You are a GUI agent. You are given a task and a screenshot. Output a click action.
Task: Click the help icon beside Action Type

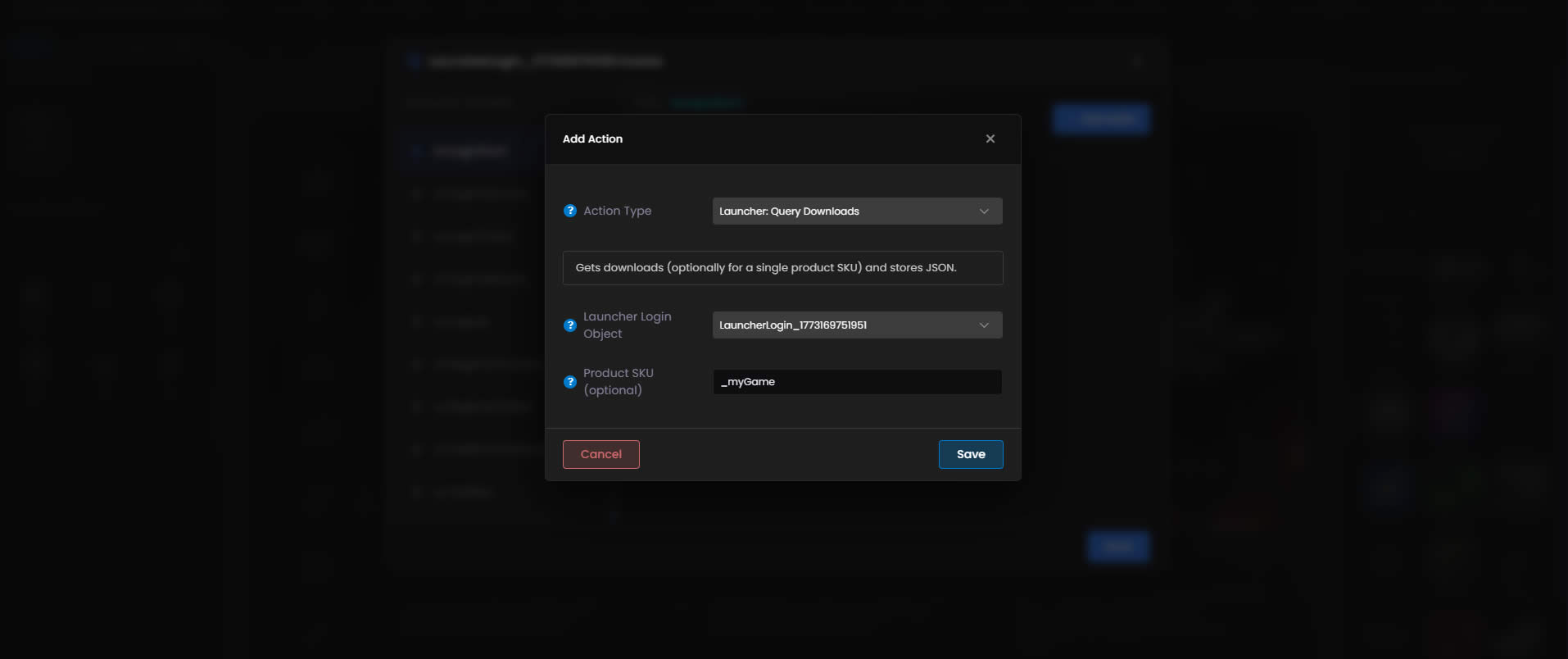[570, 211]
